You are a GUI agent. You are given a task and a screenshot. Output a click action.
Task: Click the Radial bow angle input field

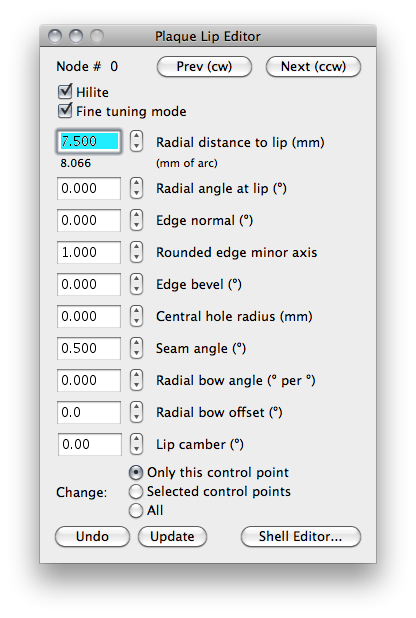[89, 380]
